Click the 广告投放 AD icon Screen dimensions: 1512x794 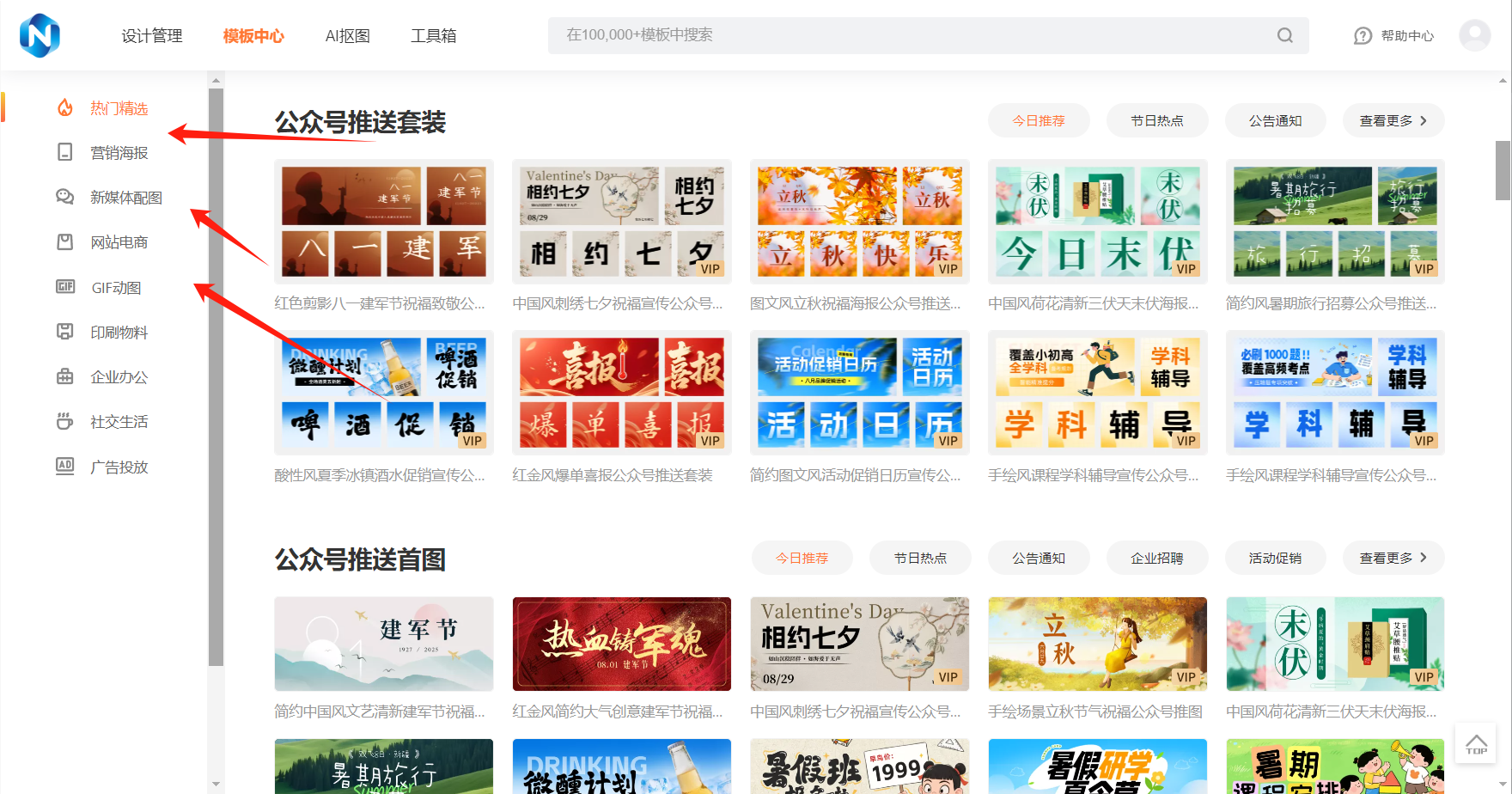click(x=65, y=467)
